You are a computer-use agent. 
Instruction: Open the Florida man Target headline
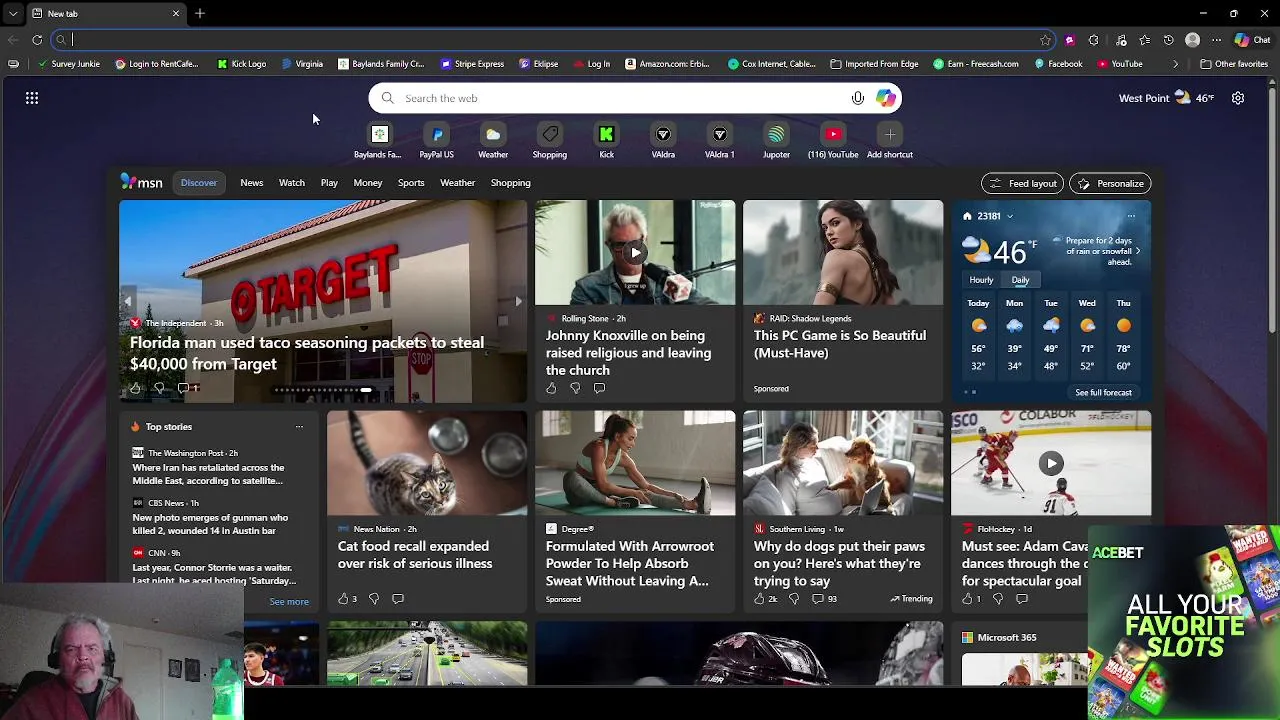[307, 353]
